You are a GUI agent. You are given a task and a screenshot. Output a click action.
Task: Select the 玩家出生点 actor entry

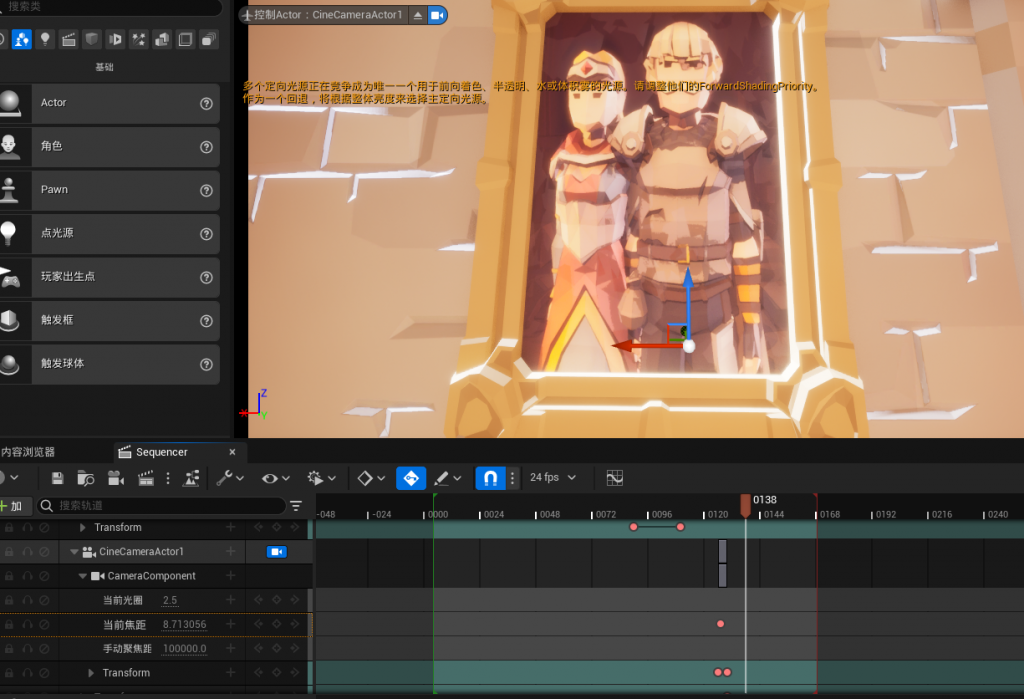point(110,277)
